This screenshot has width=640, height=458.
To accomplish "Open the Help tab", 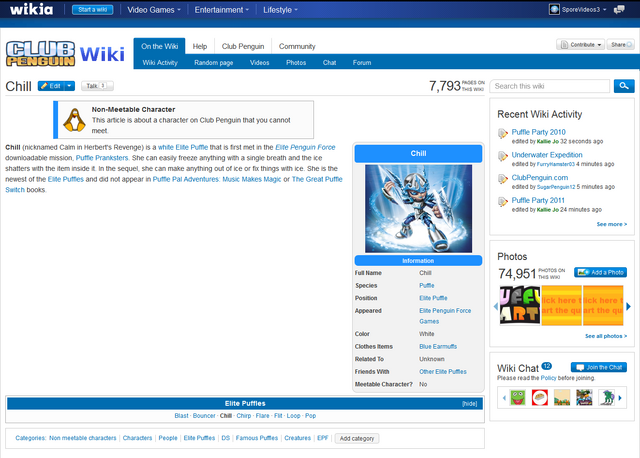I will pyautogui.click(x=200, y=46).
